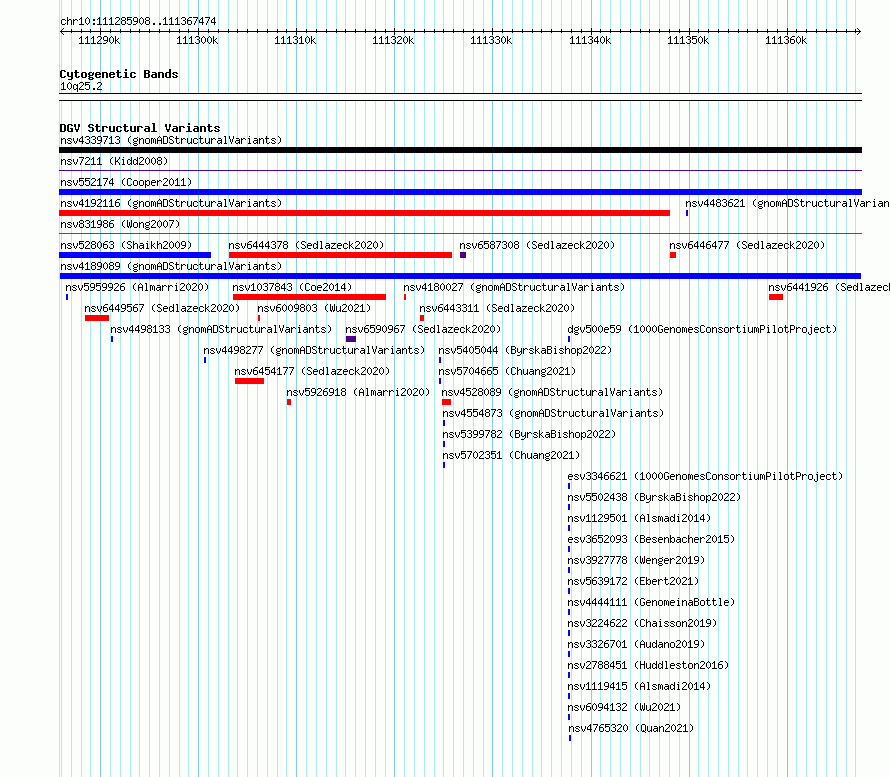Click nsv5702351 (Chuang2021) label
The height and width of the screenshot is (777, 890).
(x=511, y=455)
